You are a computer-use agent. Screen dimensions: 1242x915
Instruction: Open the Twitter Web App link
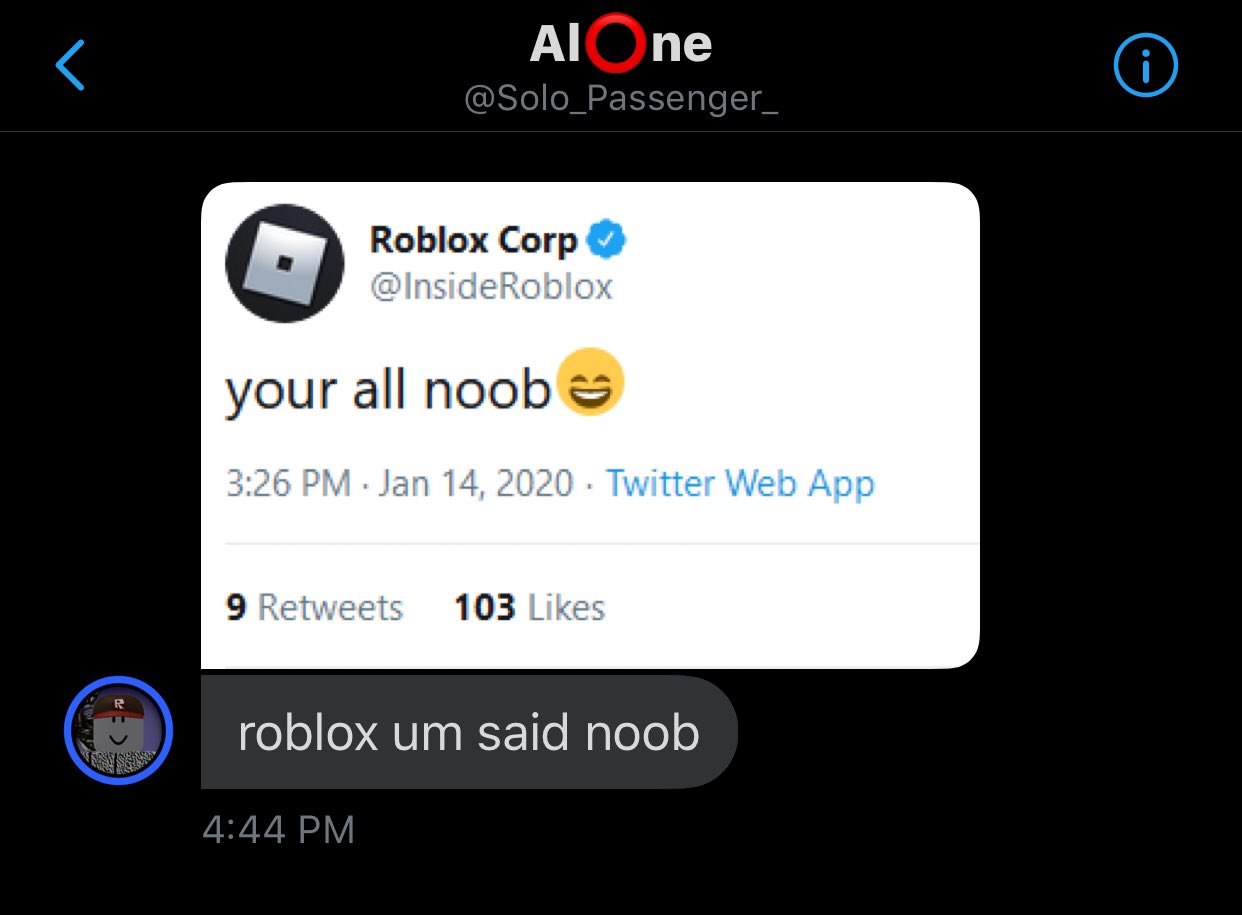coord(740,484)
